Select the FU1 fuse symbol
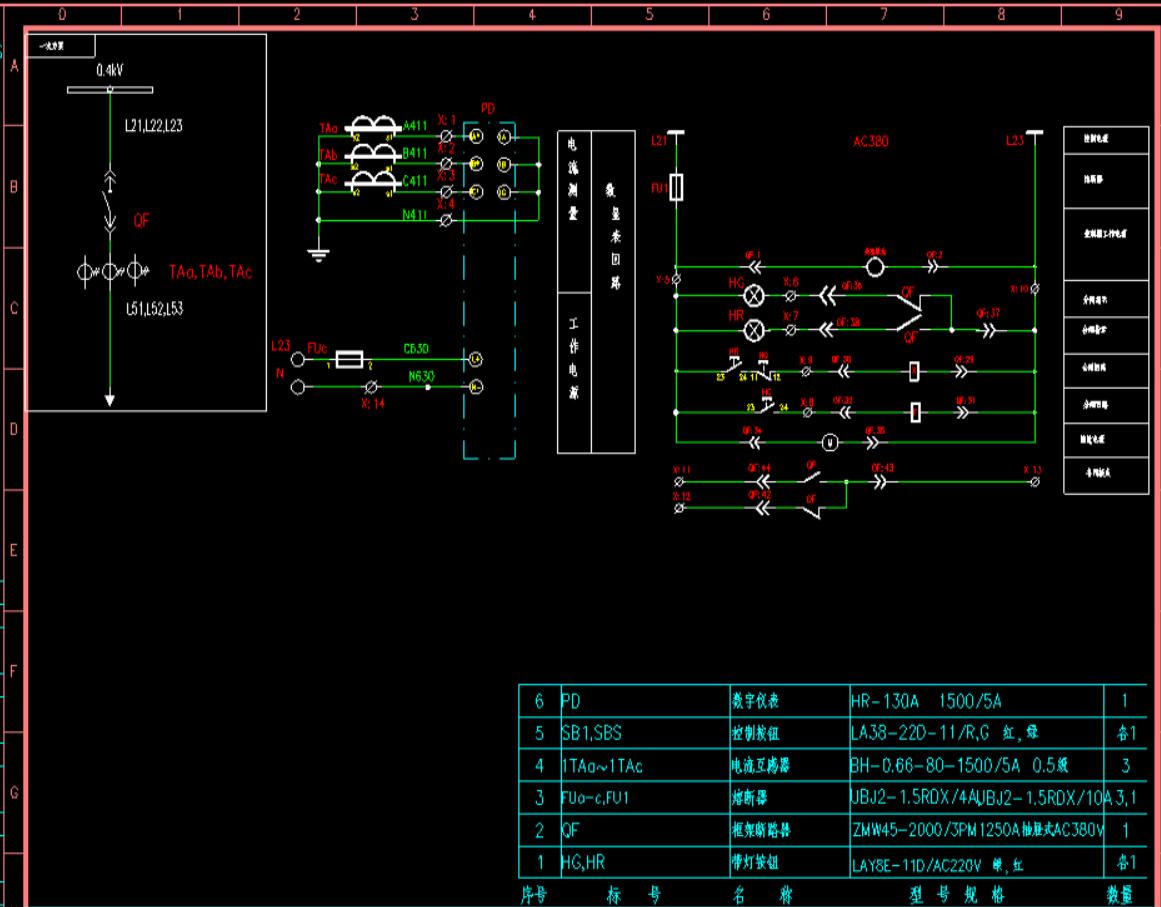 point(676,187)
